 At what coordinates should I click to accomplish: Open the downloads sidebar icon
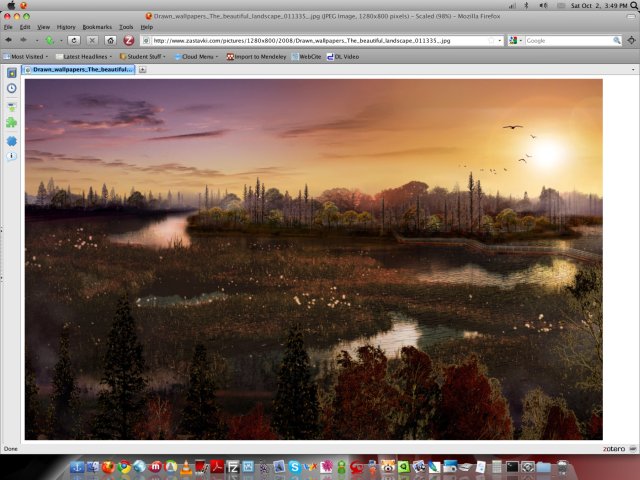point(11,107)
